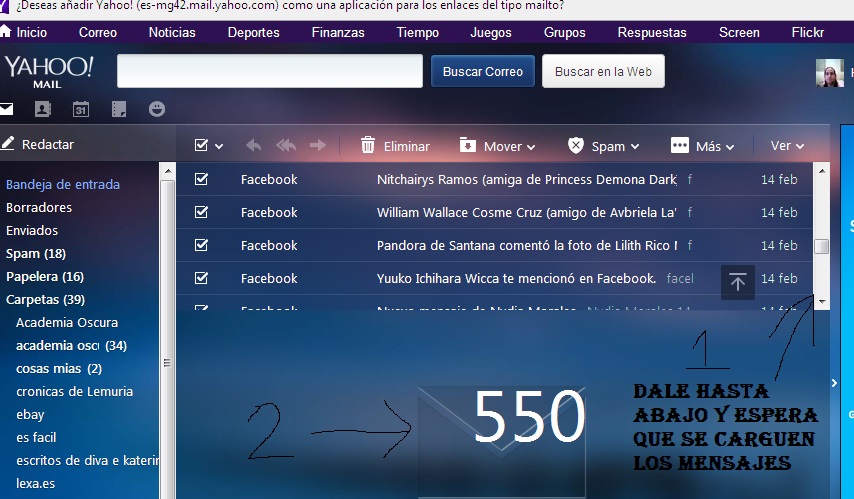Image resolution: width=854 pixels, height=499 pixels.
Task: Open Screen in top navigation
Action: pos(739,32)
